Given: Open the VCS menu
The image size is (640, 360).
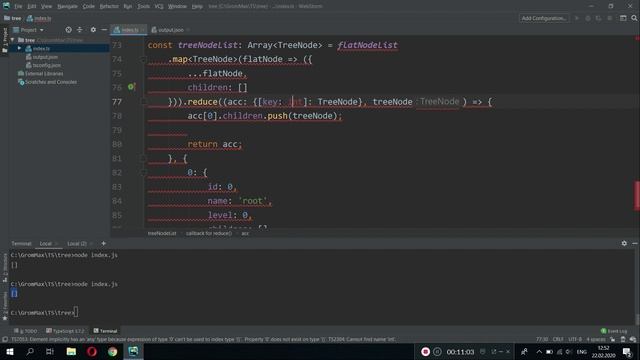Looking at the screenshot, I should pos(159,6).
